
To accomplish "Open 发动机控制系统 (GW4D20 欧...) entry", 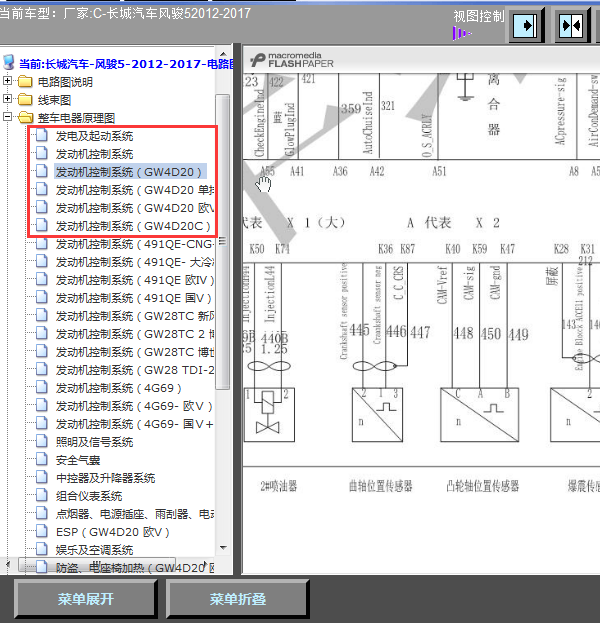I will click(x=135, y=208).
